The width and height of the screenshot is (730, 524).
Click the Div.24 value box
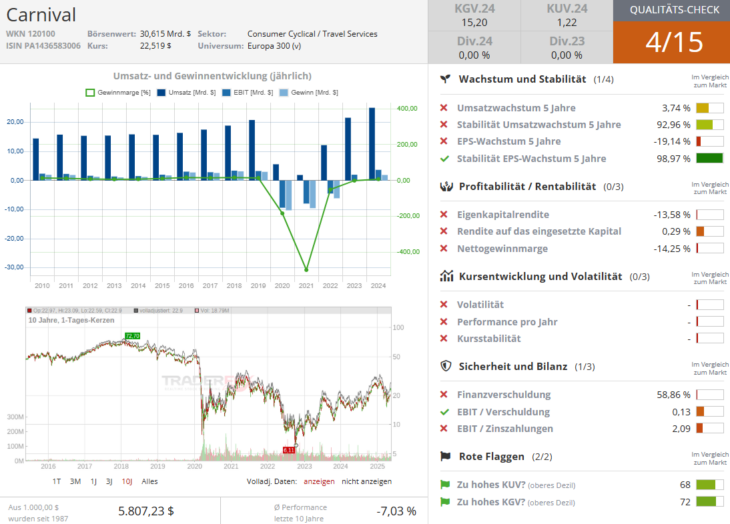[474, 47]
